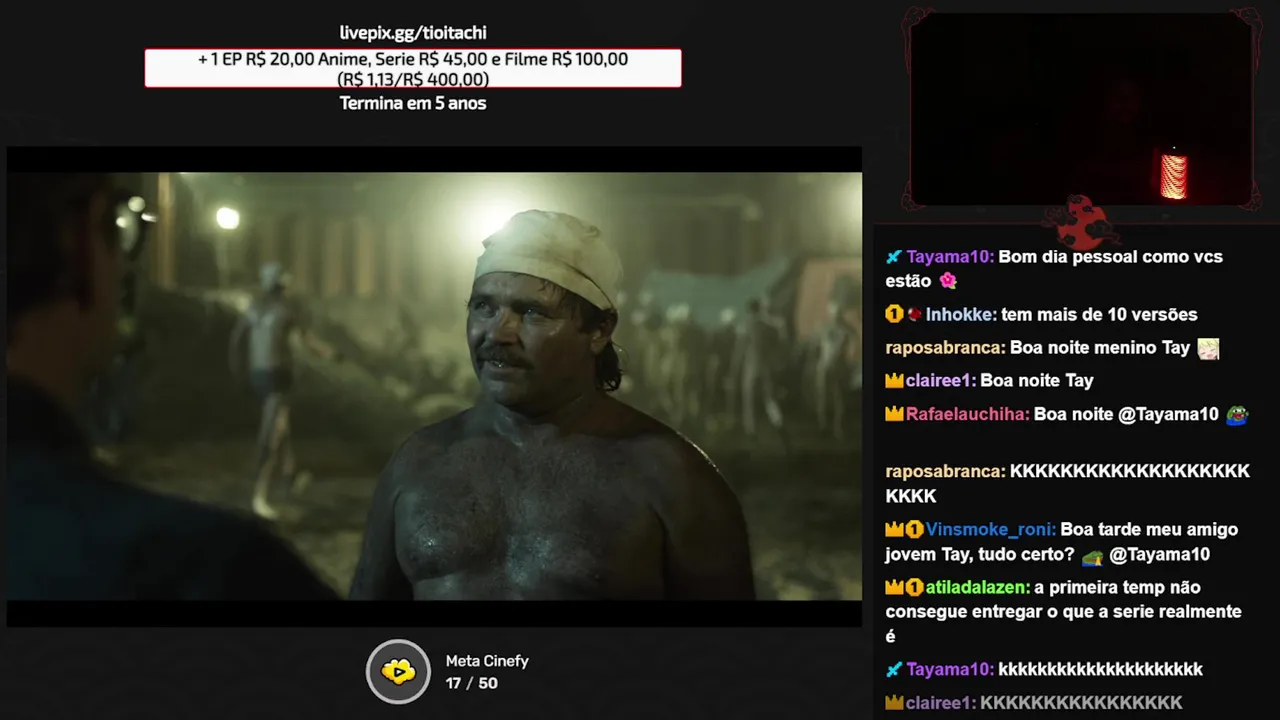Click the number-one badge before Inhokke
1280x720 pixels.
click(894, 314)
